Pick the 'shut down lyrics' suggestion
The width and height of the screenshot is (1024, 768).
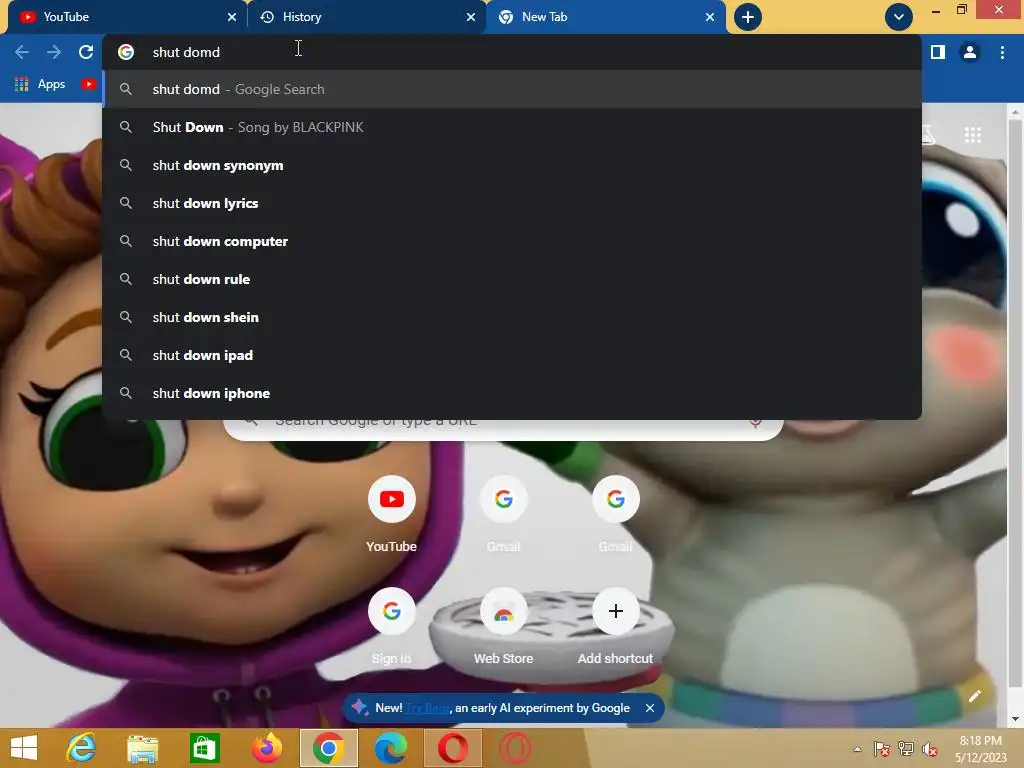[x=512, y=203]
